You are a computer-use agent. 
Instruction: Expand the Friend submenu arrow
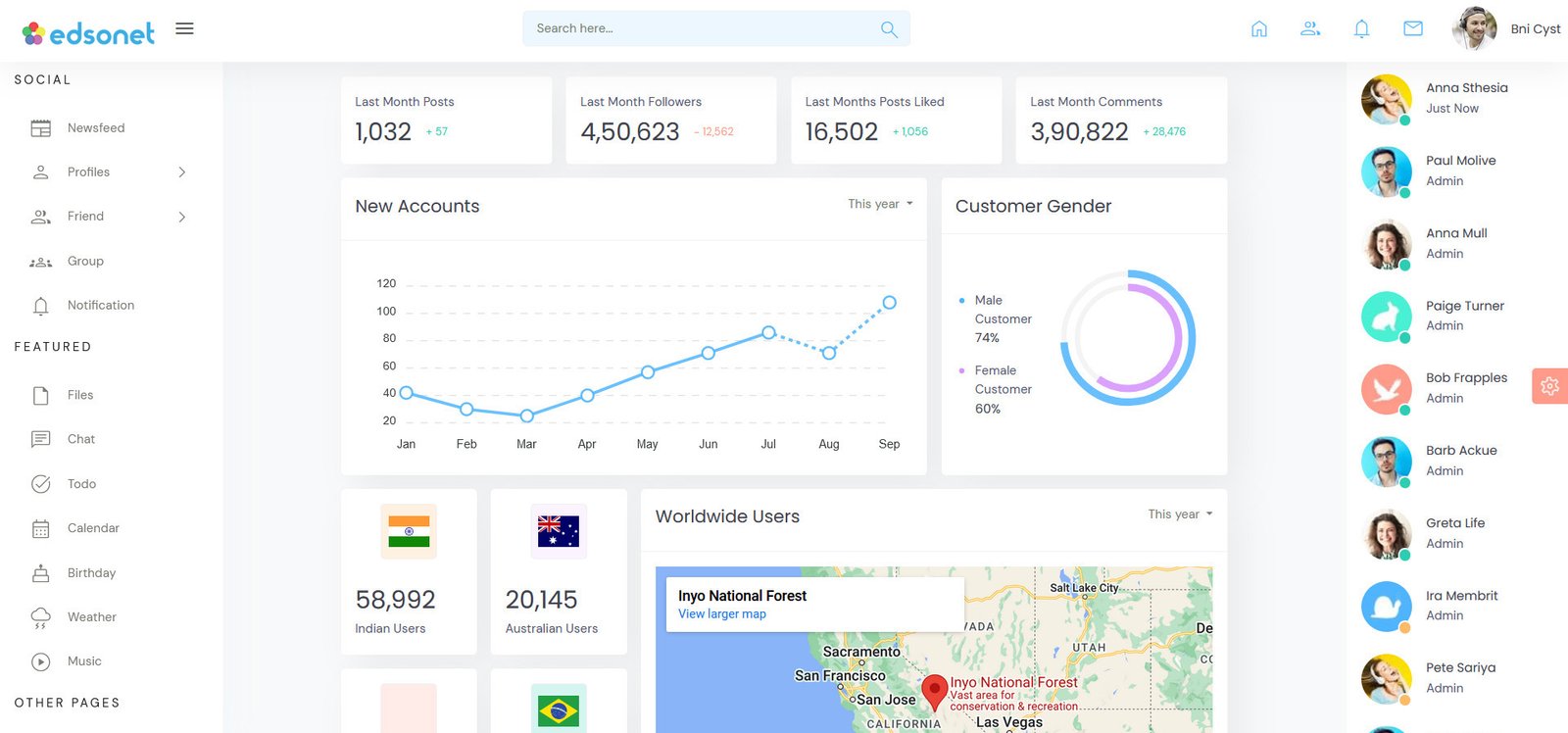pos(182,217)
